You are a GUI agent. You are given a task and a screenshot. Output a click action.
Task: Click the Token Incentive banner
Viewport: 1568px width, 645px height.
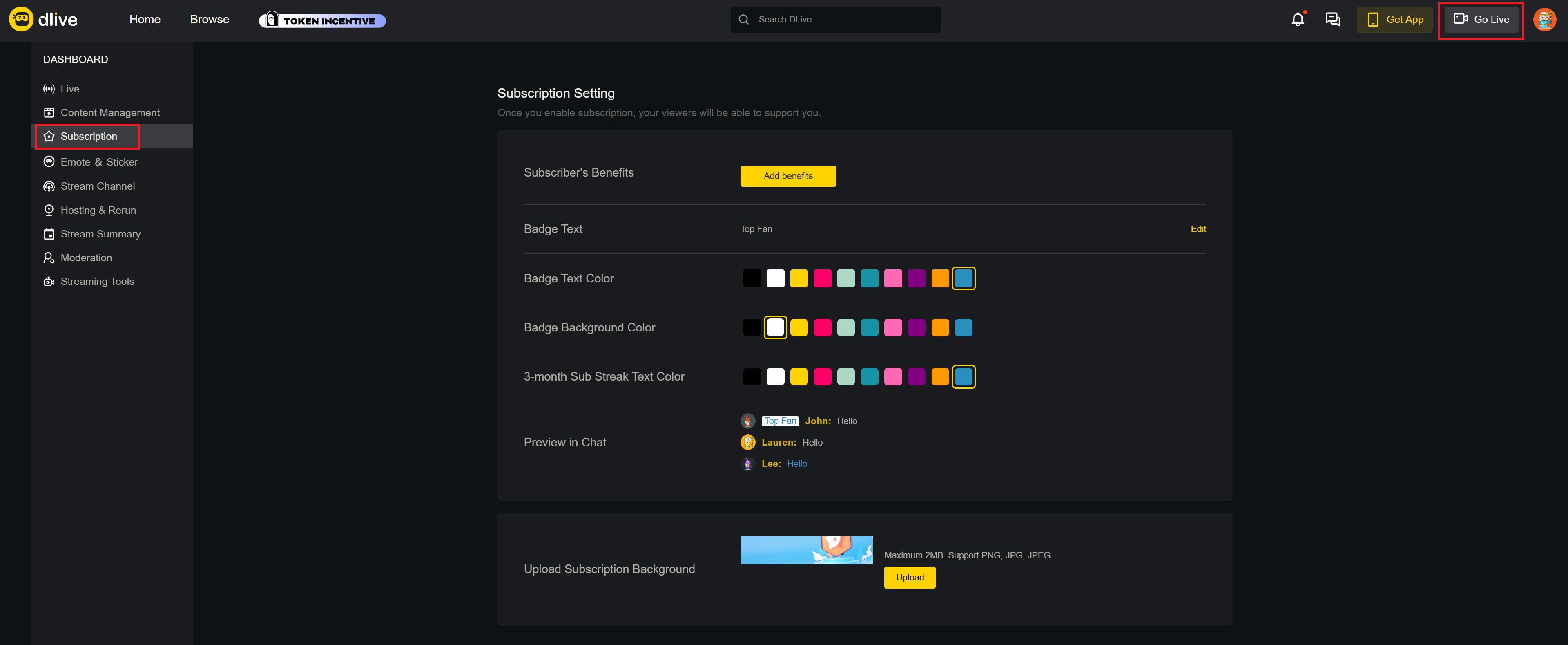pos(323,20)
